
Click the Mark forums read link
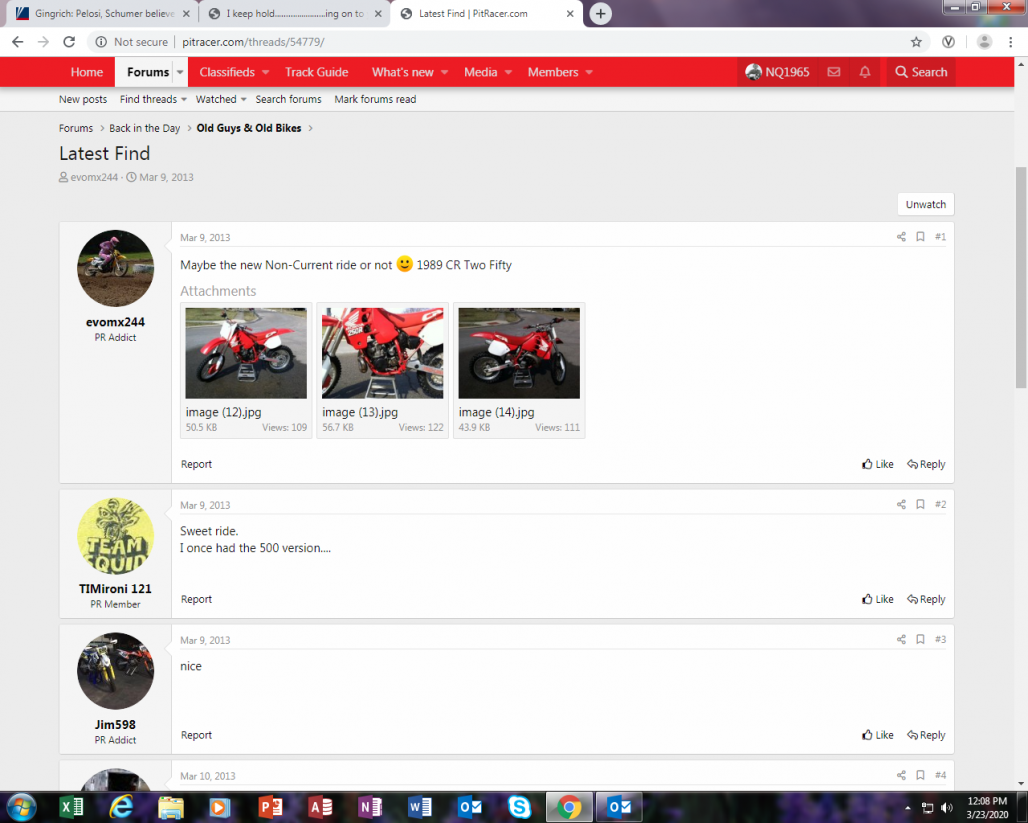[375, 99]
